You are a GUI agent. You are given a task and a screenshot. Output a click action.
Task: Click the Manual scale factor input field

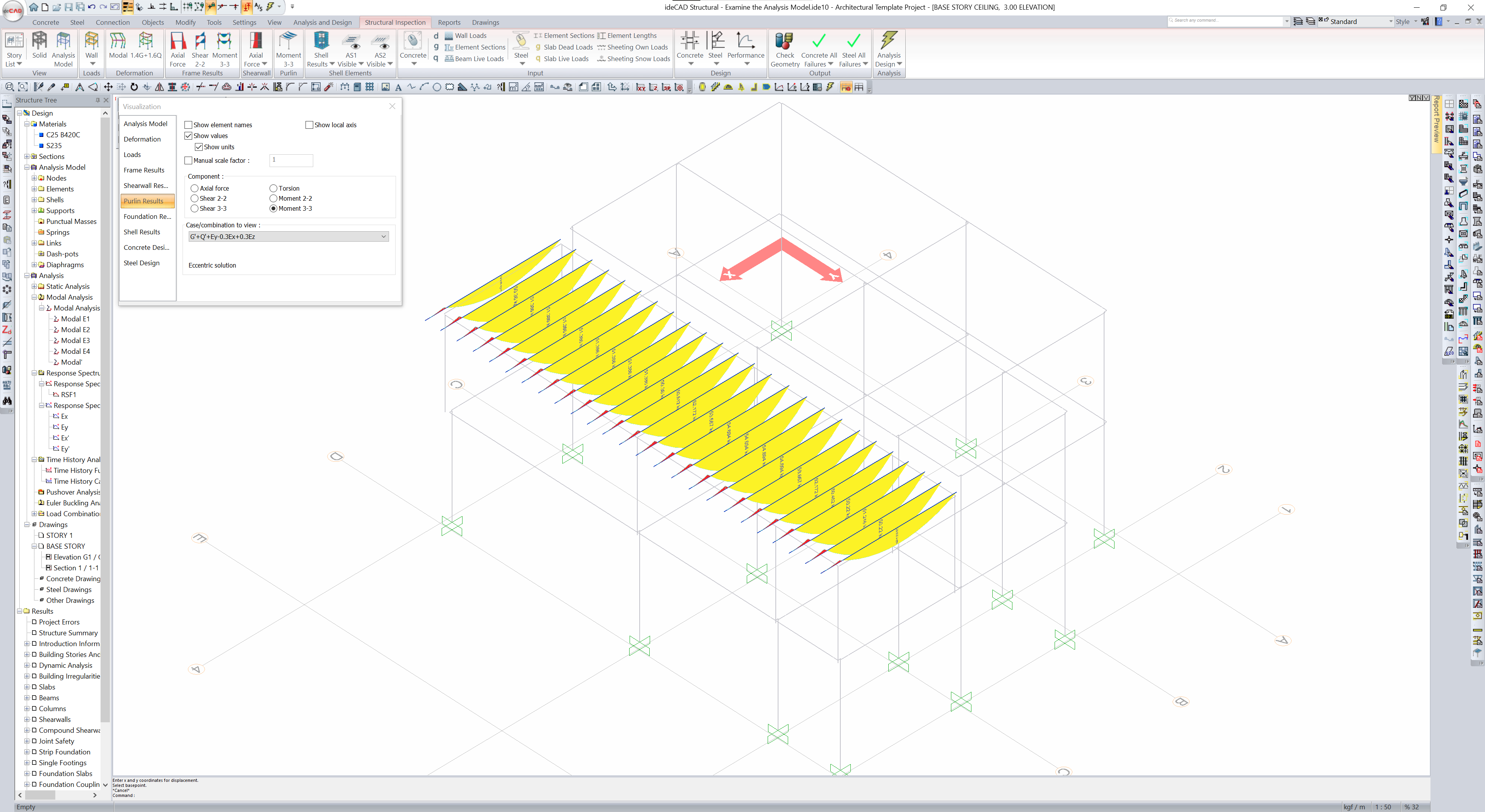click(291, 160)
